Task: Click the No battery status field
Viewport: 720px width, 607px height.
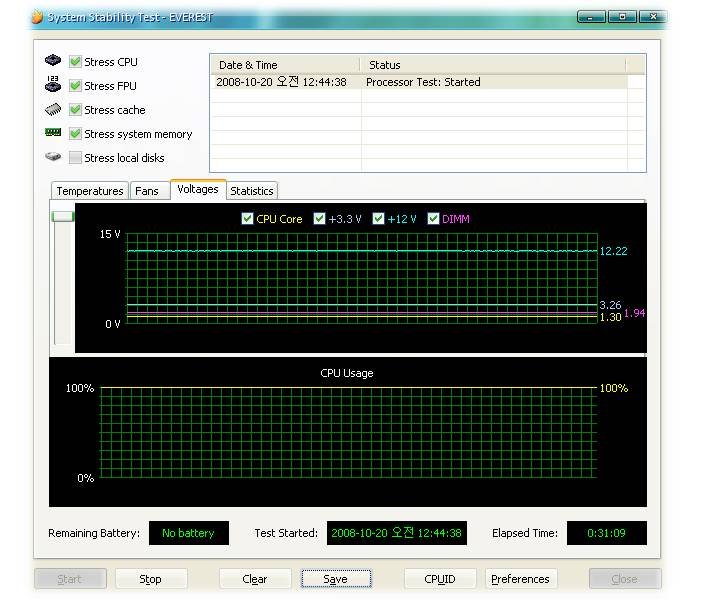Action: [189, 533]
